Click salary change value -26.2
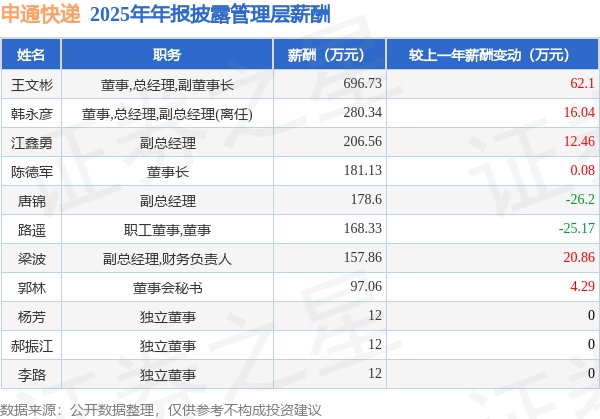600x419 pixels. pos(580,199)
